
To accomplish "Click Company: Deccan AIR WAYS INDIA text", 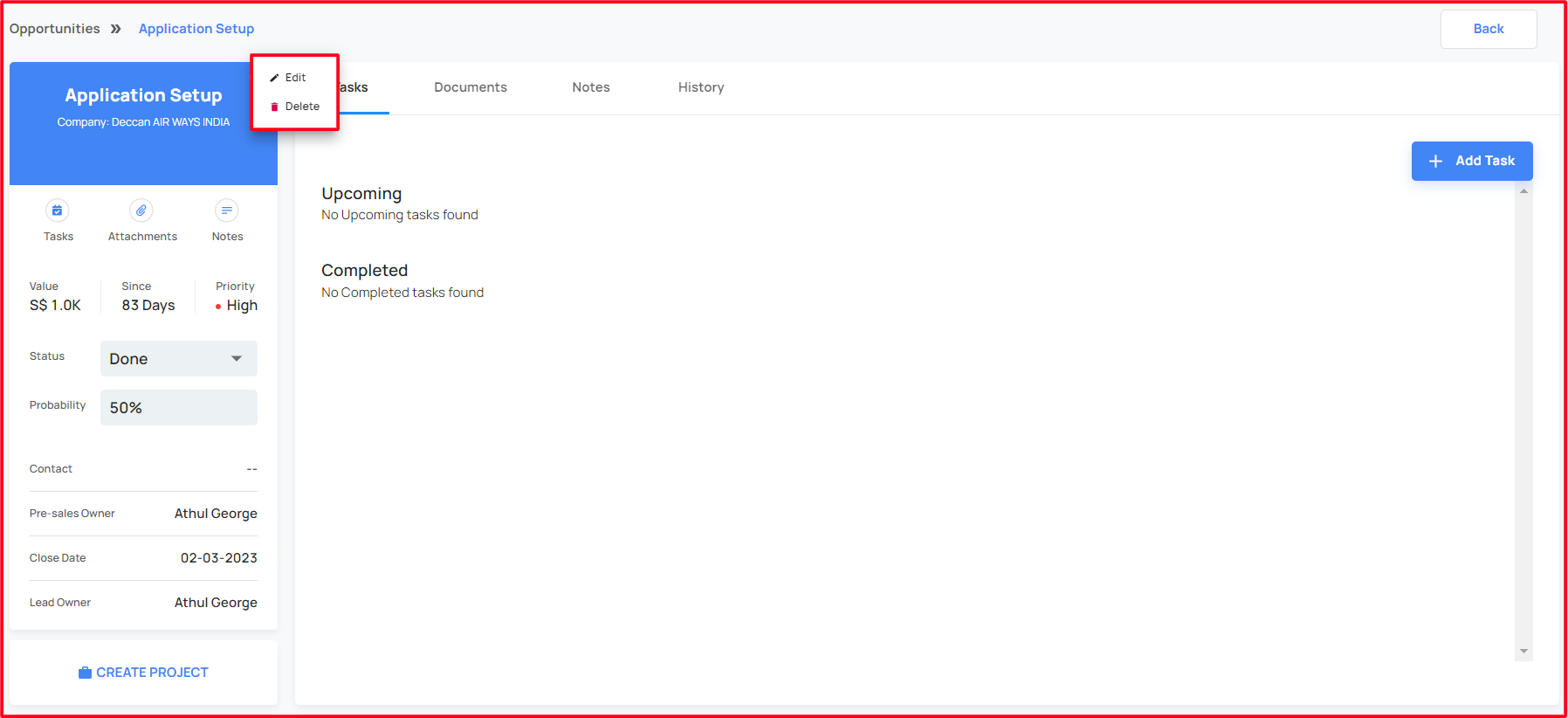I will (x=143, y=122).
